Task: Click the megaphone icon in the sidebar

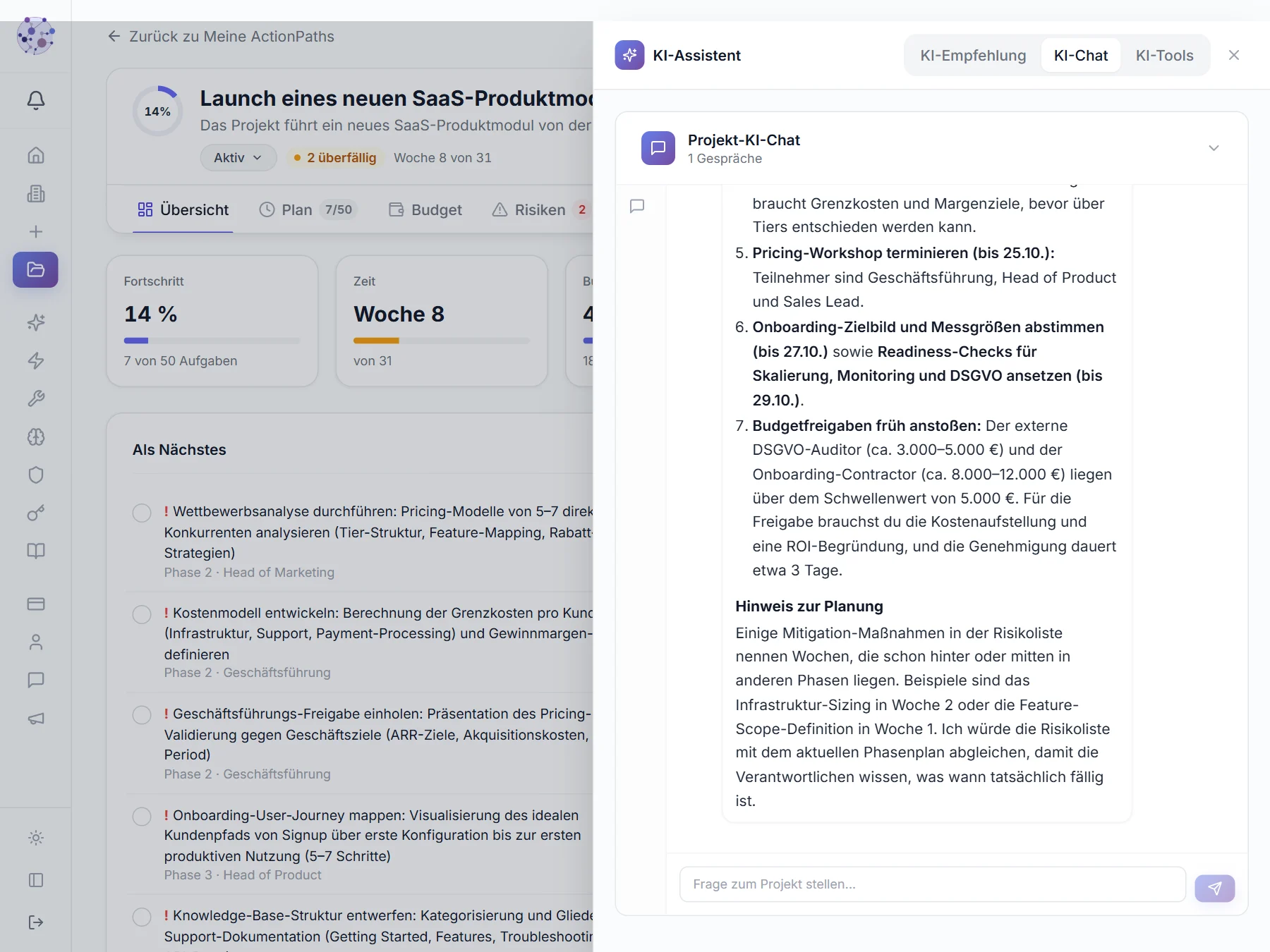Action: tap(36, 718)
